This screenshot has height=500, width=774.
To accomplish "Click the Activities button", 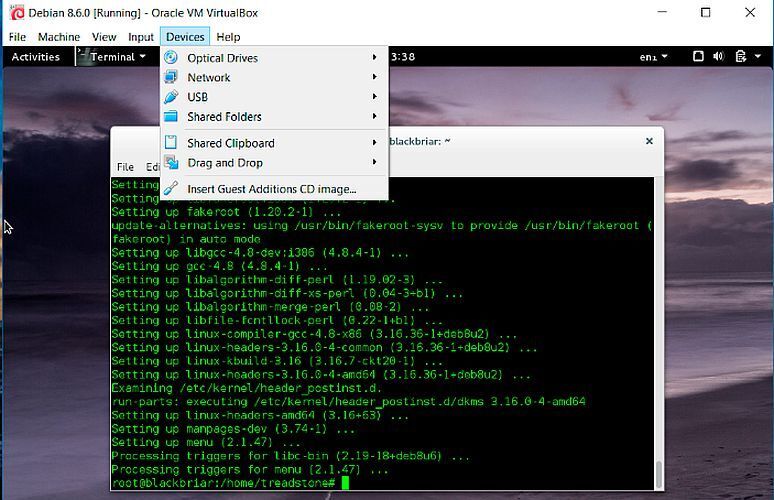I will [35, 57].
